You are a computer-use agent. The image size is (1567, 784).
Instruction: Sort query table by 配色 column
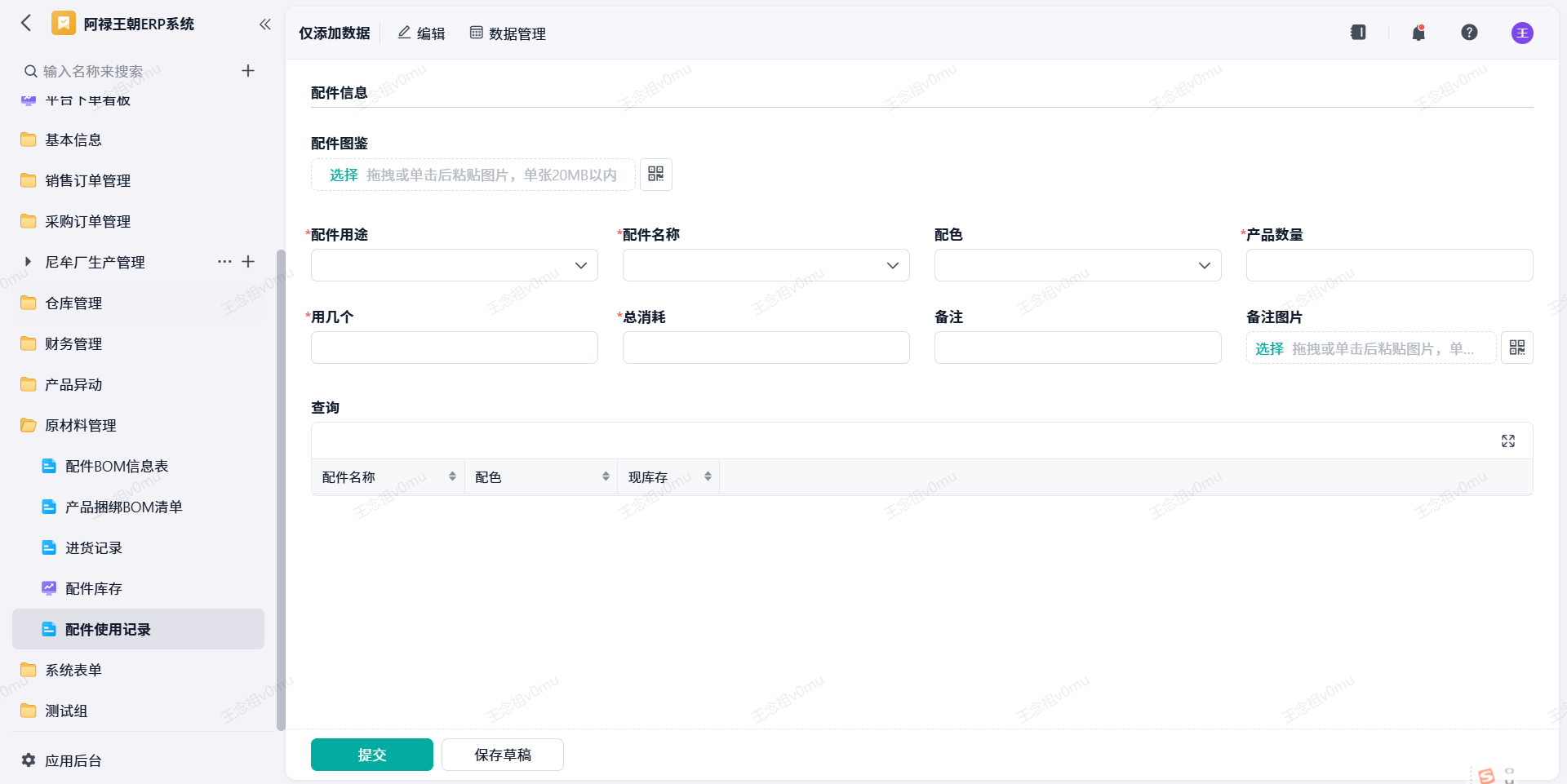[606, 476]
